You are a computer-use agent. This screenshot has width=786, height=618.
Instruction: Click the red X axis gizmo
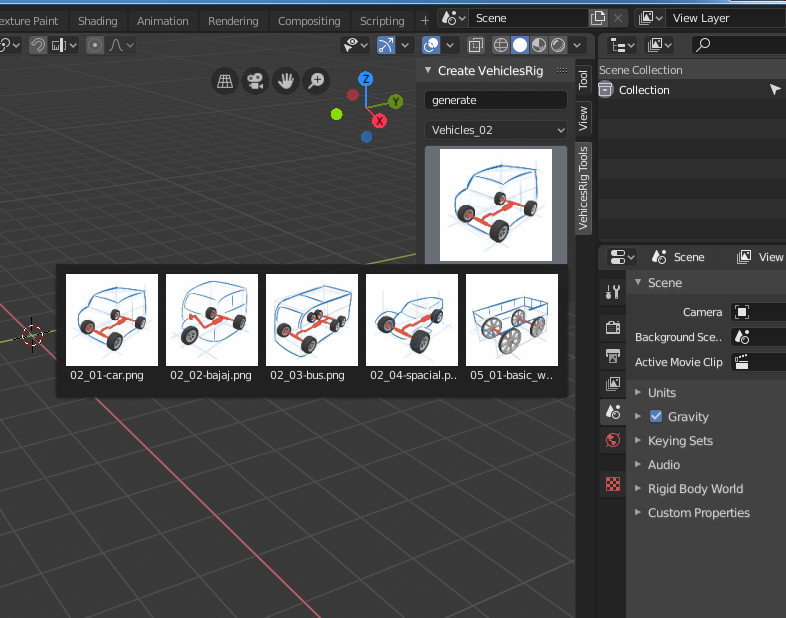coord(379,121)
